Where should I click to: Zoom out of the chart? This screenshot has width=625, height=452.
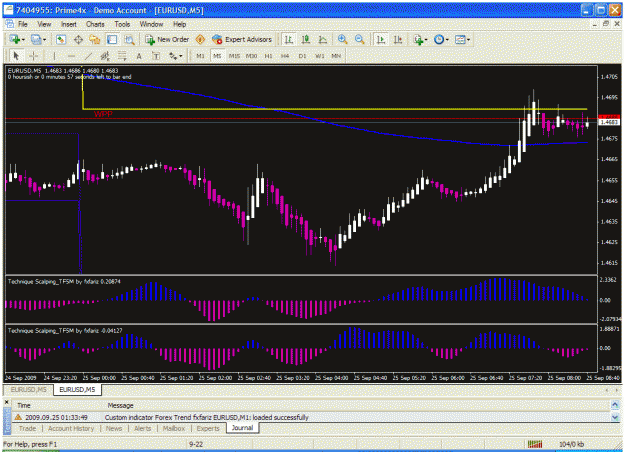[x=360, y=39]
